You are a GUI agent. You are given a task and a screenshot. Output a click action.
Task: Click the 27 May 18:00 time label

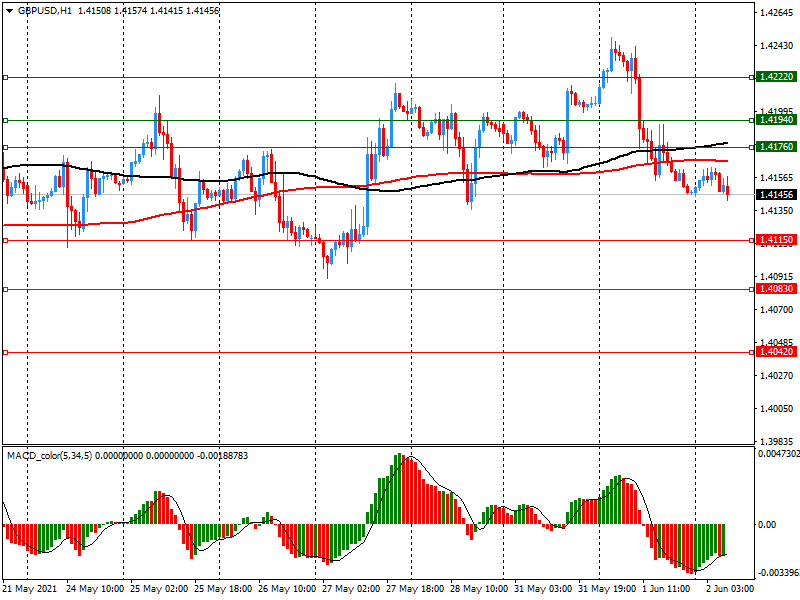coord(414,591)
